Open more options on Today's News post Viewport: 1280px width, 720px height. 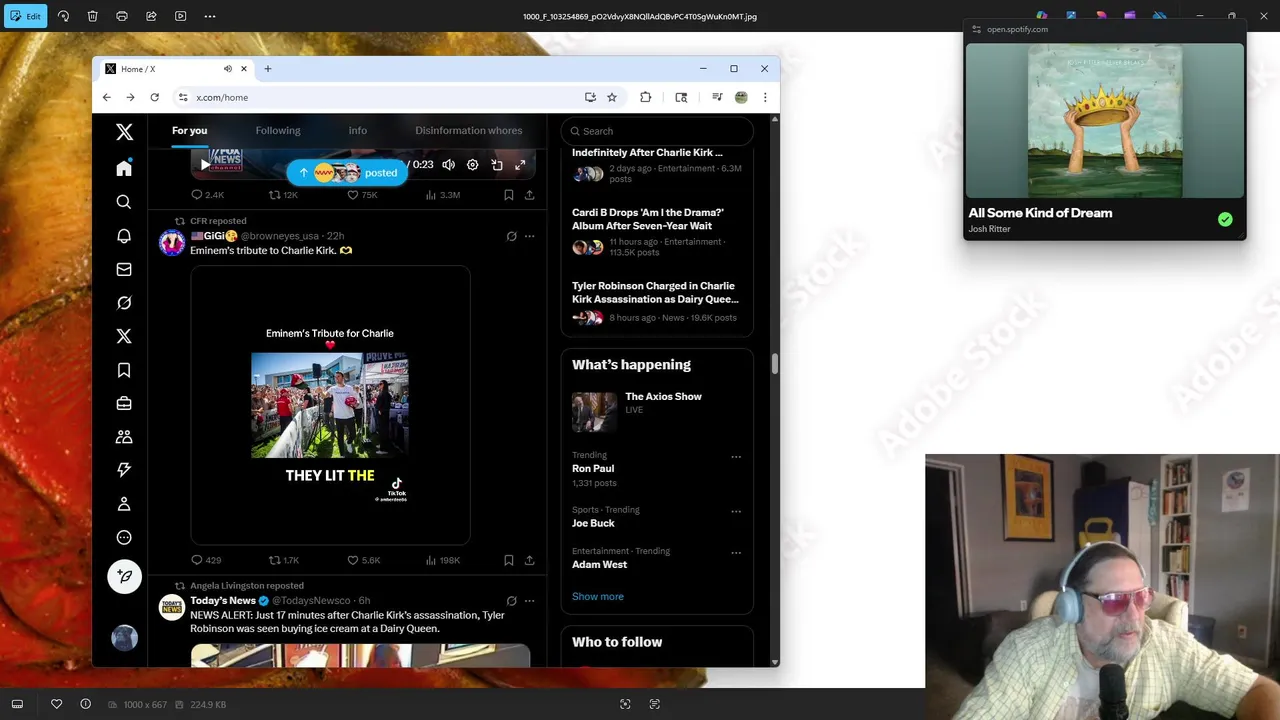[530, 601]
